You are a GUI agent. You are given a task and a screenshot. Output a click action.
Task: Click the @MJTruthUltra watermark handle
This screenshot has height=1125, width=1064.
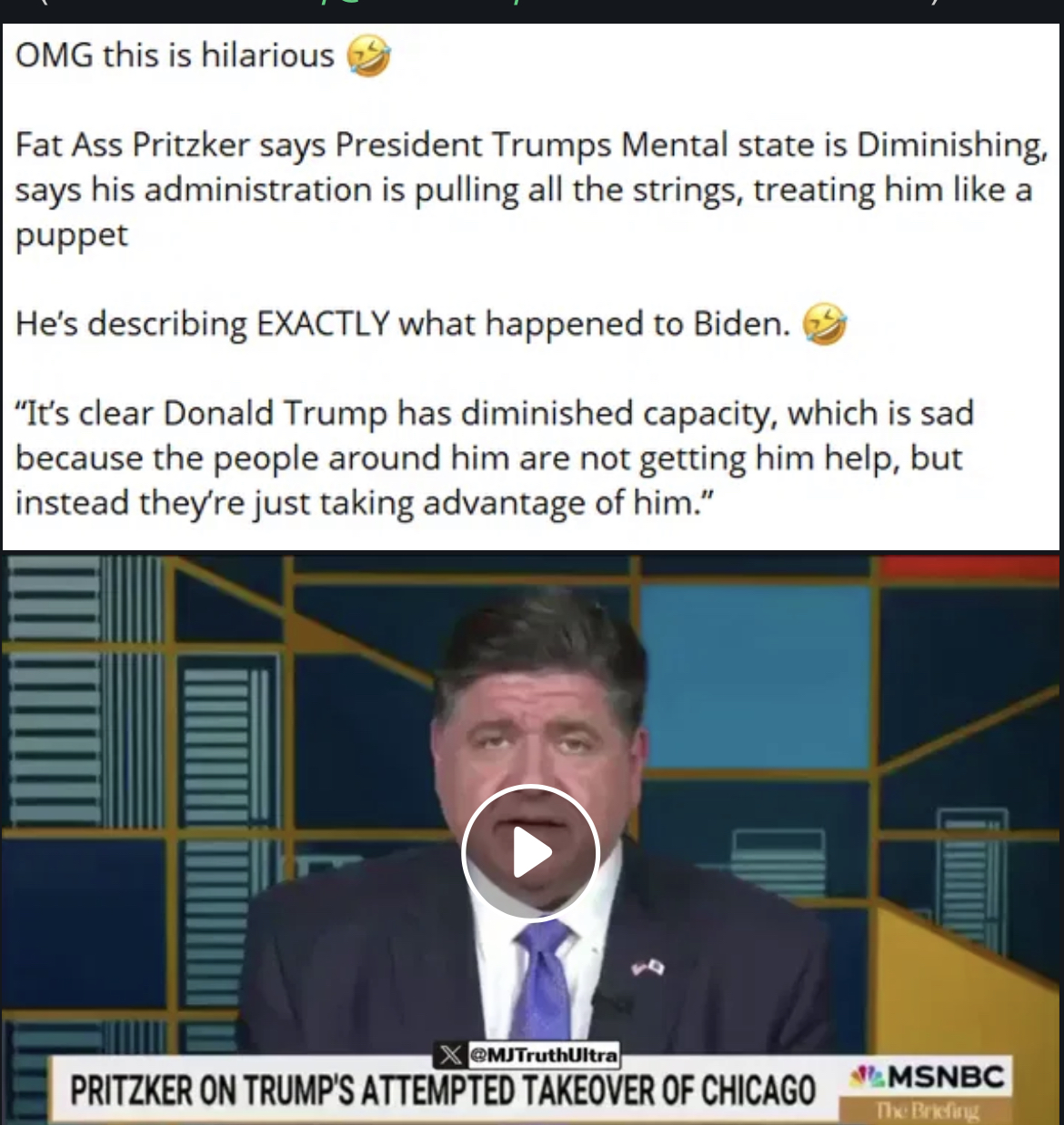click(543, 1056)
